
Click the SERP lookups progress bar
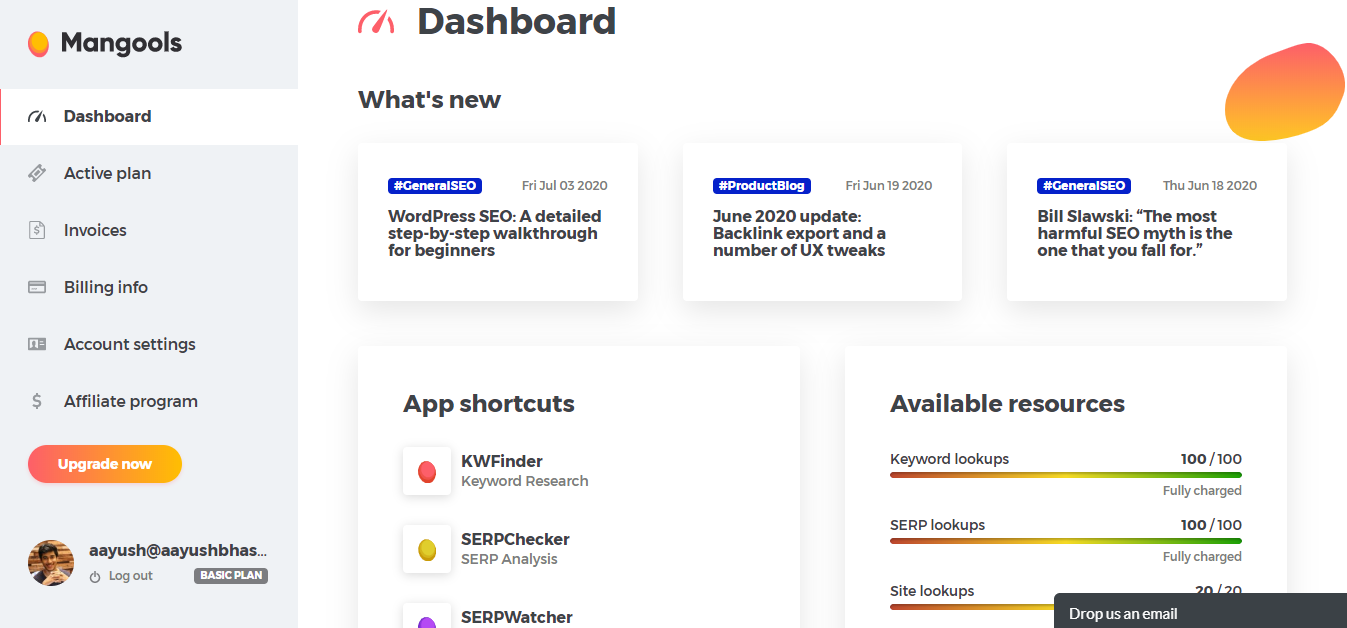click(1066, 541)
